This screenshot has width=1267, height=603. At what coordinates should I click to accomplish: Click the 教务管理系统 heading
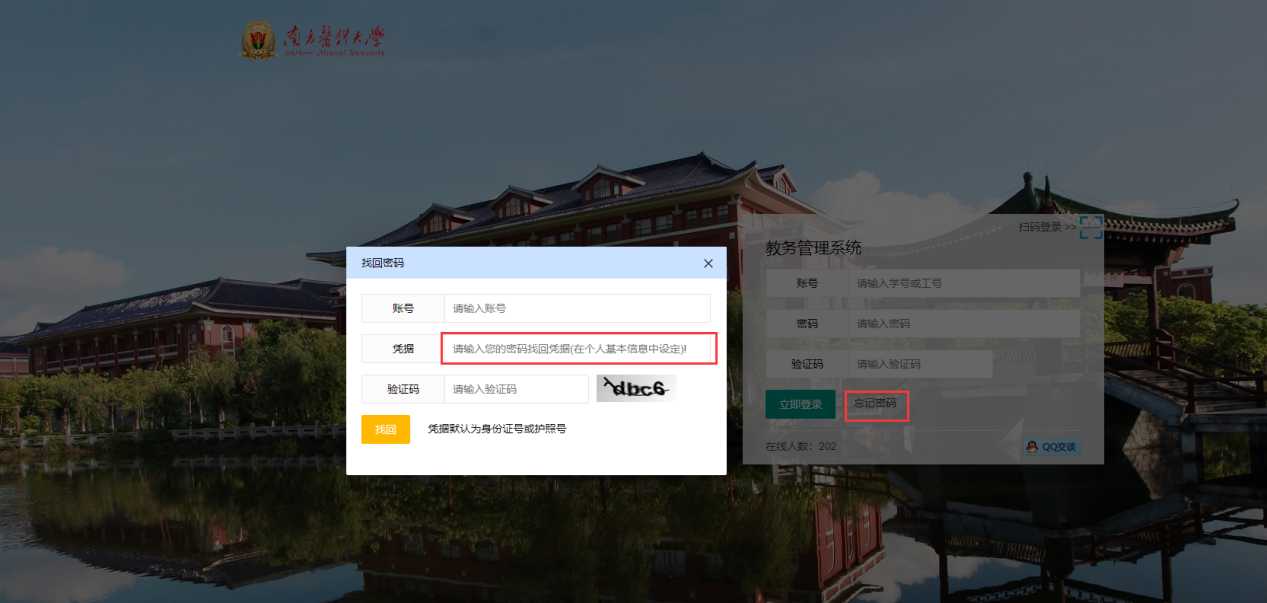click(x=813, y=248)
